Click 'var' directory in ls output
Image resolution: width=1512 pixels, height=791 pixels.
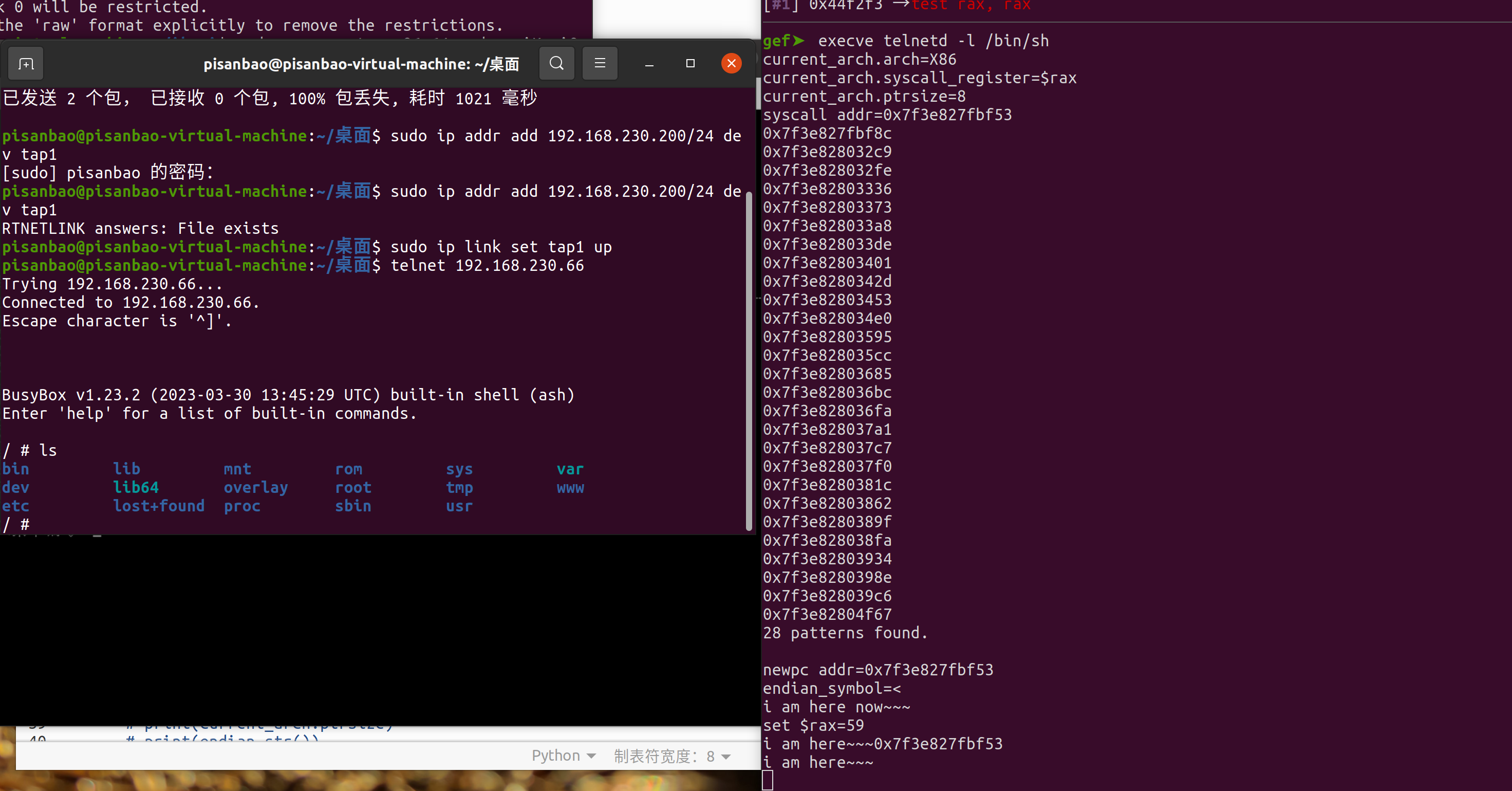(570, 469)
